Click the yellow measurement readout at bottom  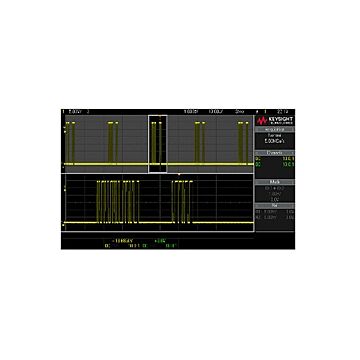tap(123, 240)
